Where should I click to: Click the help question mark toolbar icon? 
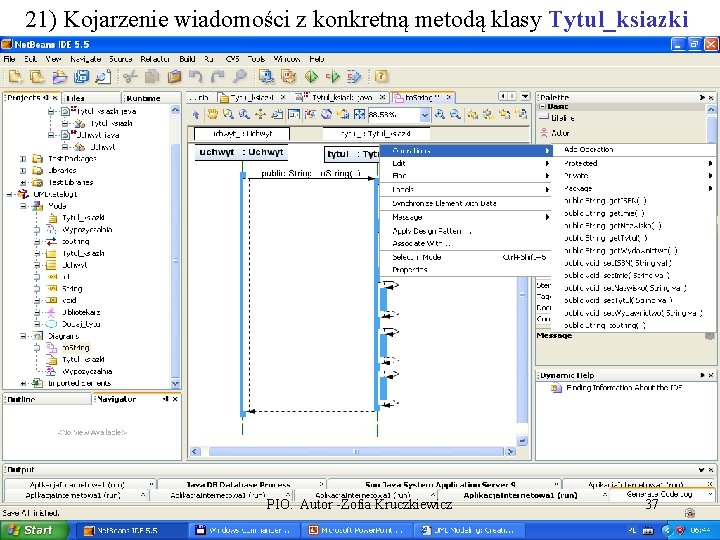coord(381,77)
